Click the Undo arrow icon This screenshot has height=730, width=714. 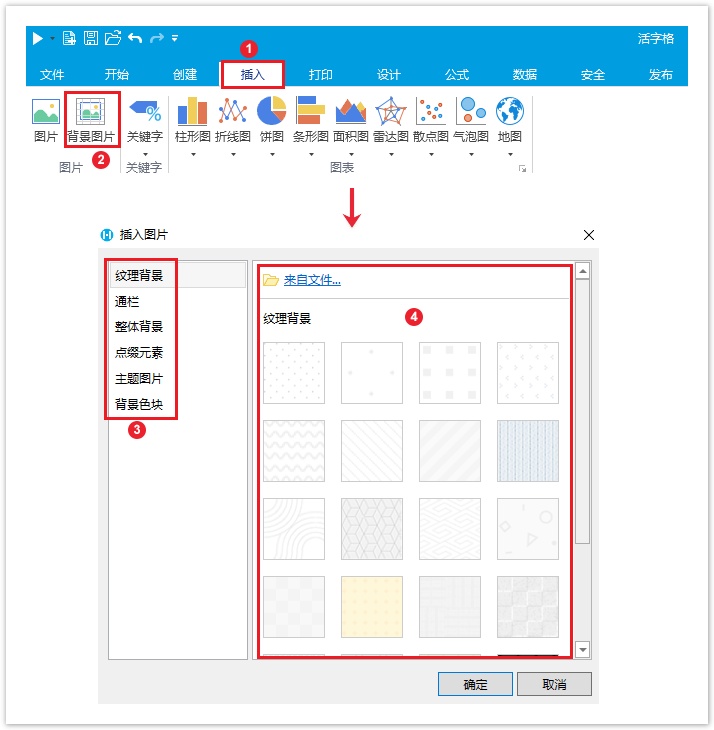[x=134, y=38]
